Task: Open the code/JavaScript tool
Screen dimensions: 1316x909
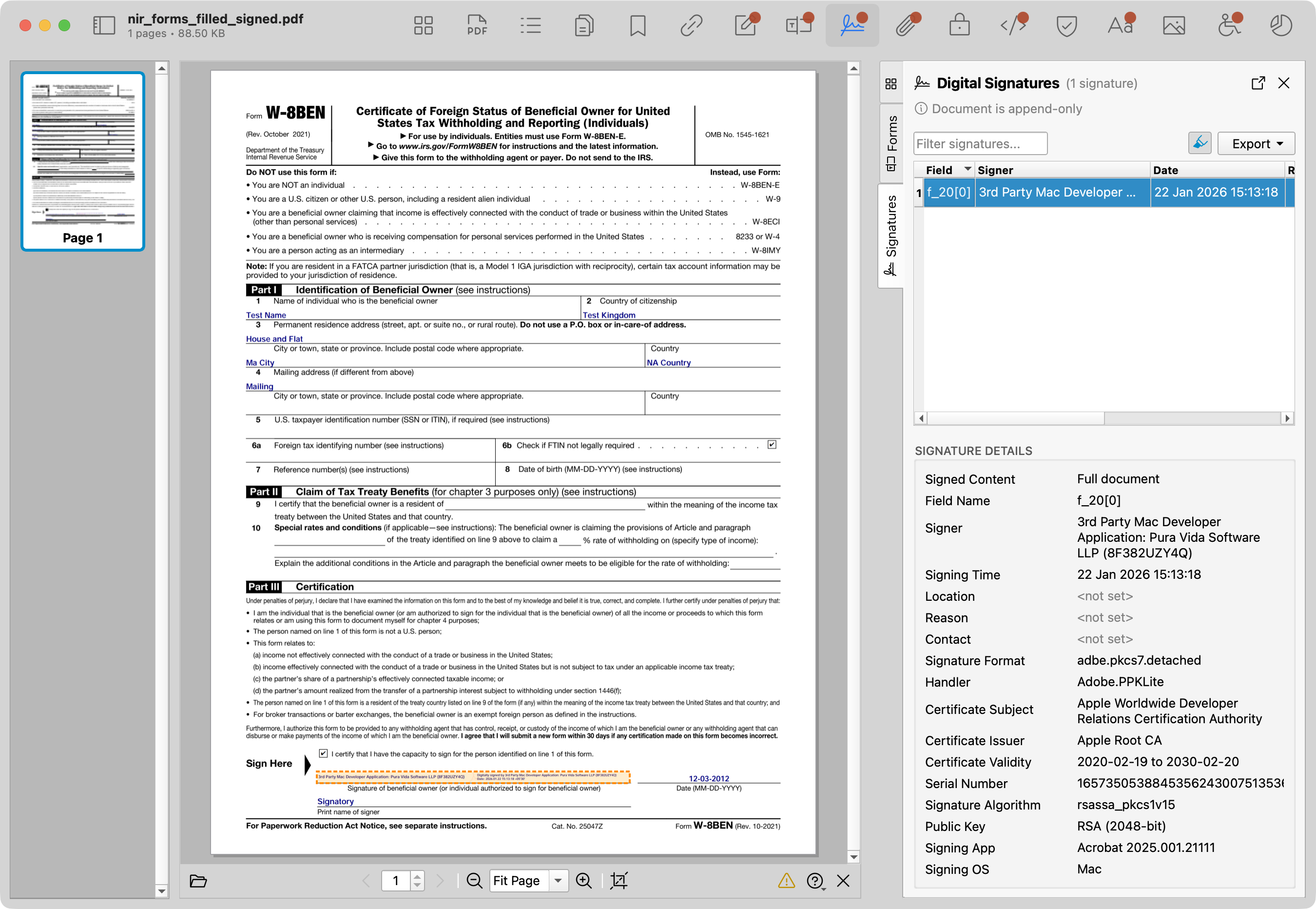Action: (x=1013, y=25)
